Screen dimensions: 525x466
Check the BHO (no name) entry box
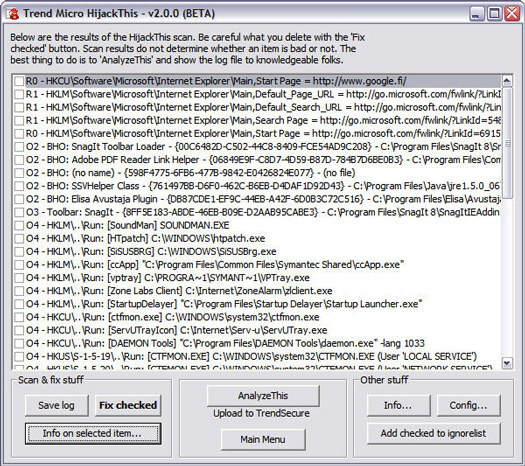[19, 173]
